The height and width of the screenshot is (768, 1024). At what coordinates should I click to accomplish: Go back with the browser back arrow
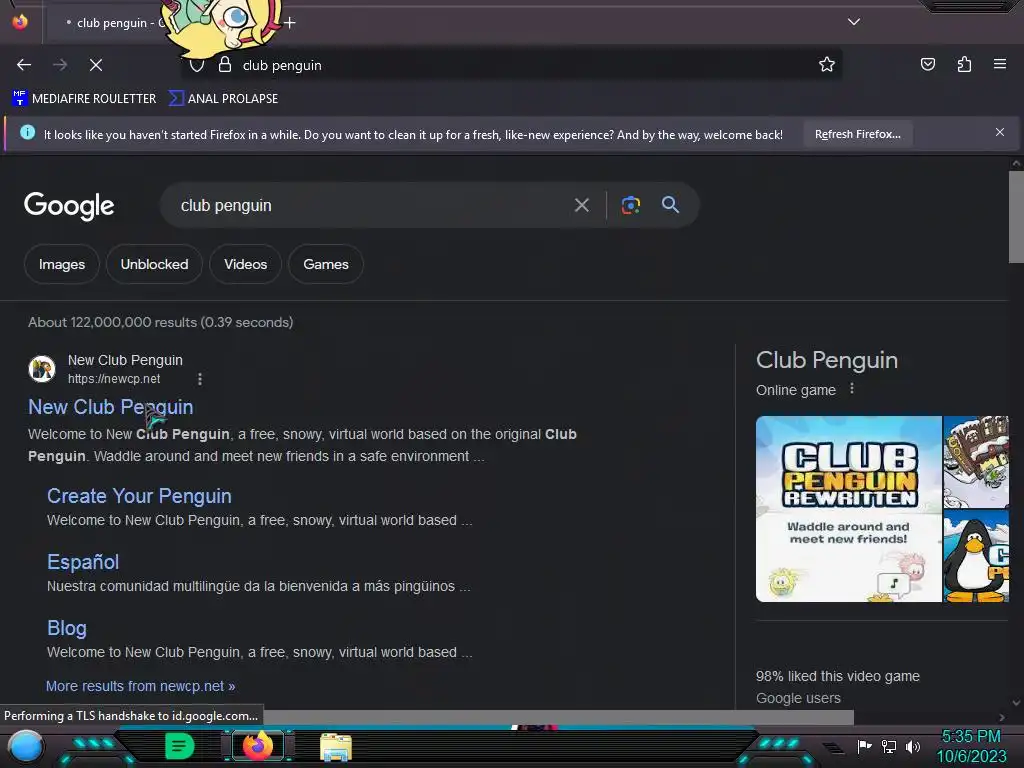pos(24,65)
